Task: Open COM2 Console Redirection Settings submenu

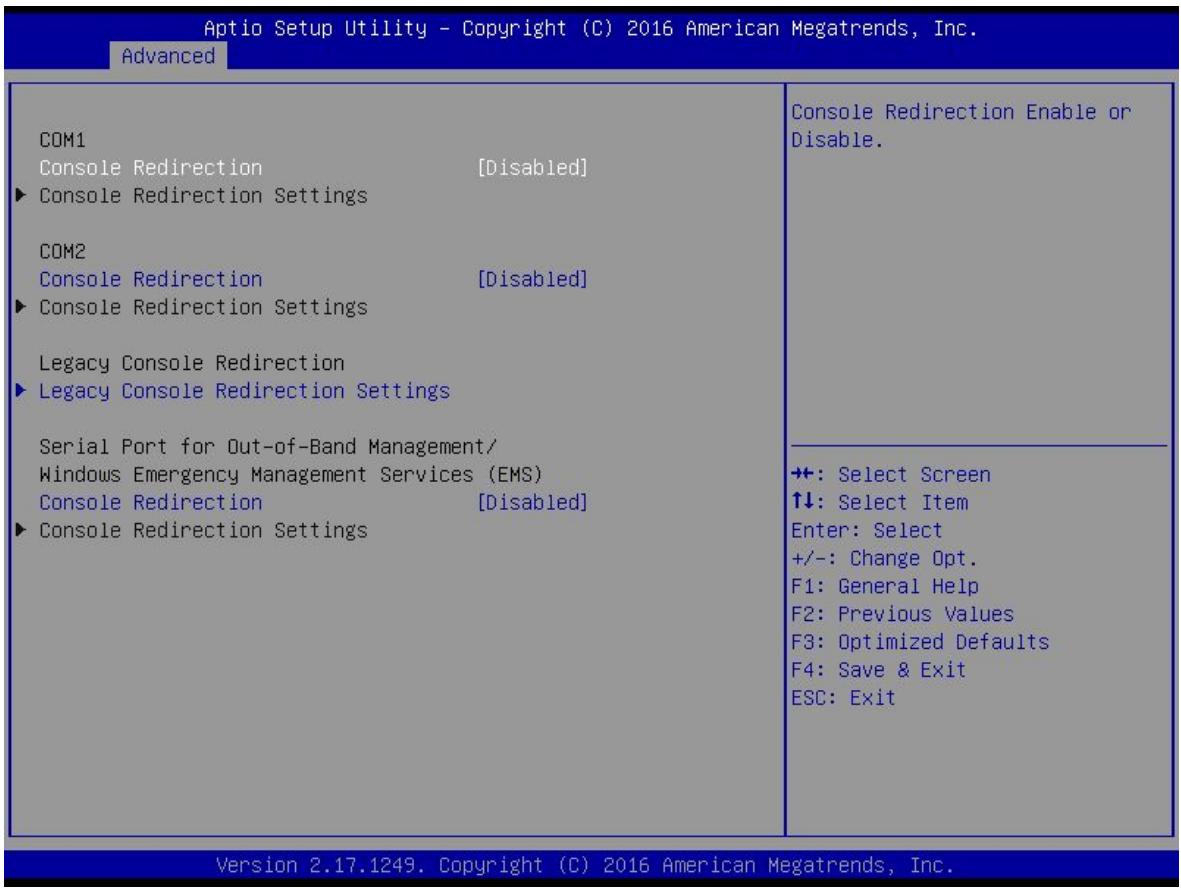Action: click(x=203, y=306)
